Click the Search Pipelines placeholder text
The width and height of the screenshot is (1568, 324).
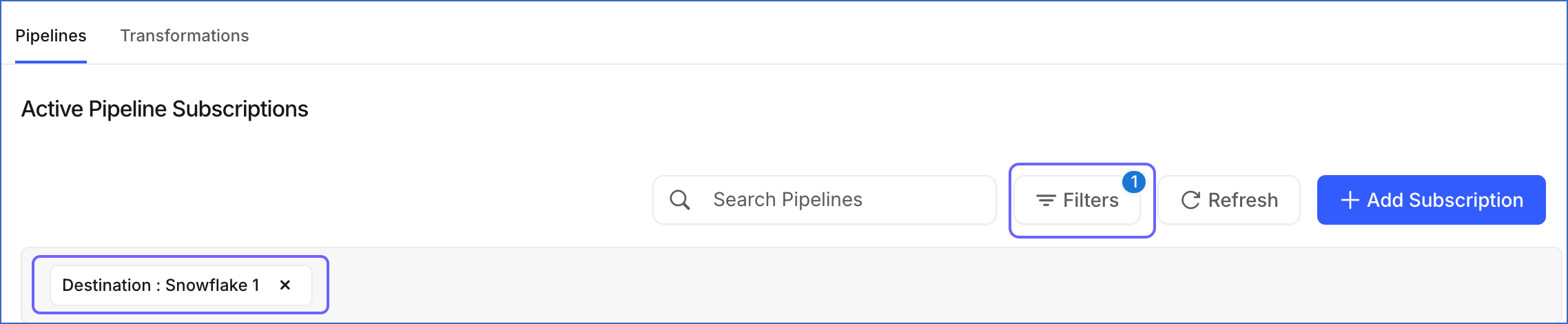(x=787, y=200)
